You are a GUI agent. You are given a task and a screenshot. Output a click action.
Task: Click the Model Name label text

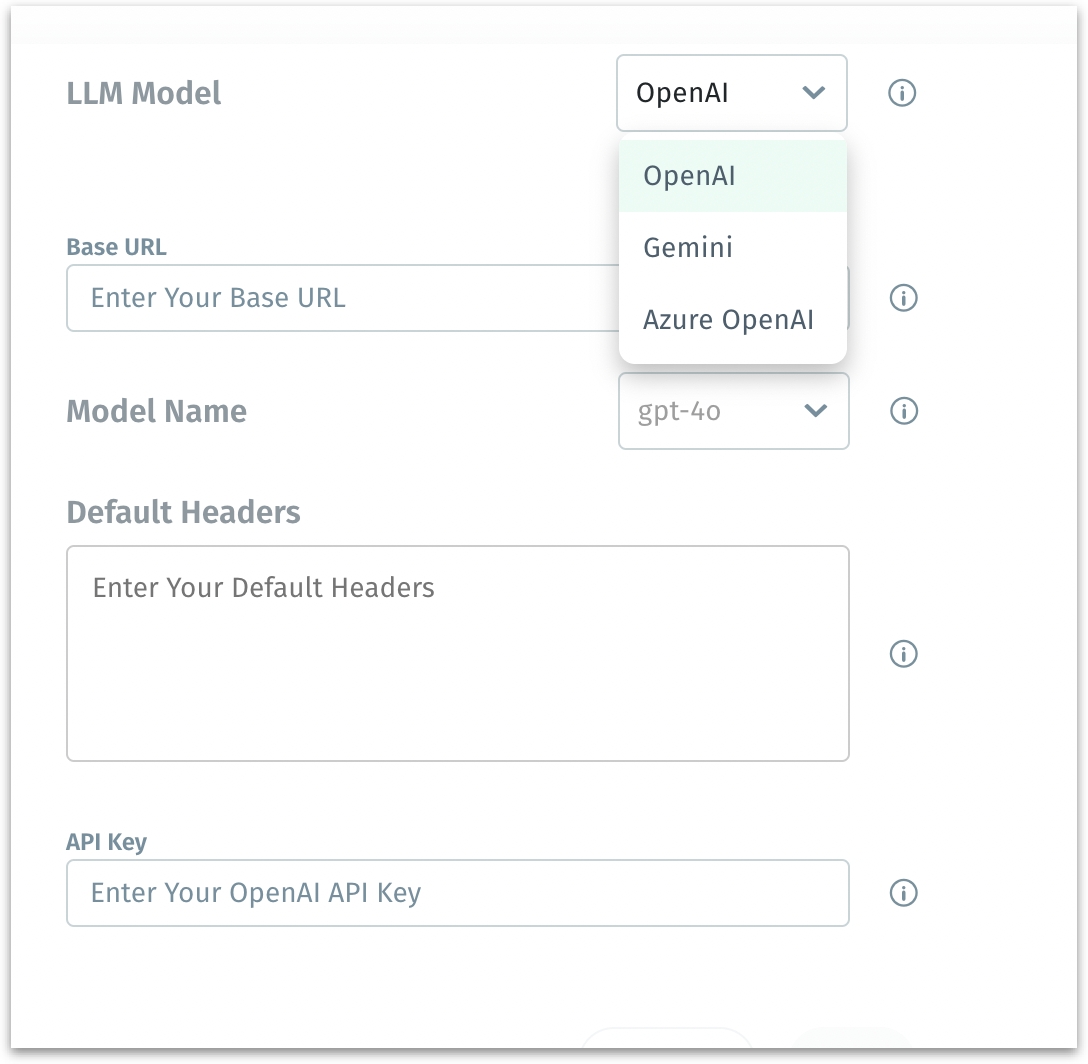[x=156, y=411]
